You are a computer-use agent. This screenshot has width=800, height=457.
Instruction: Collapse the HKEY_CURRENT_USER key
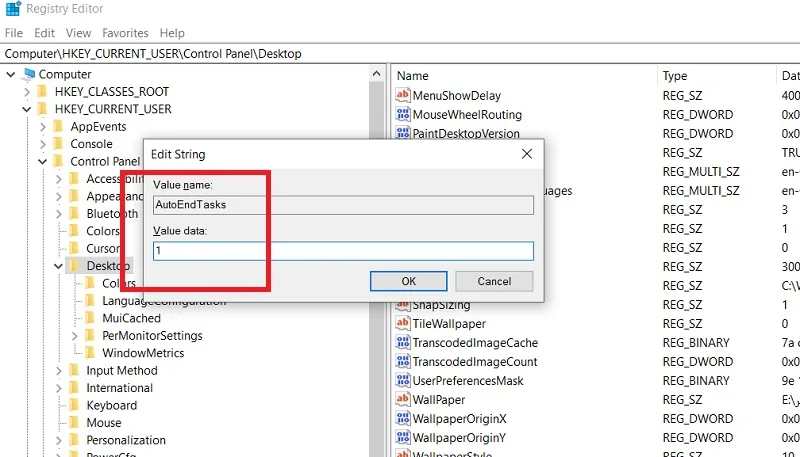[27, 109]
